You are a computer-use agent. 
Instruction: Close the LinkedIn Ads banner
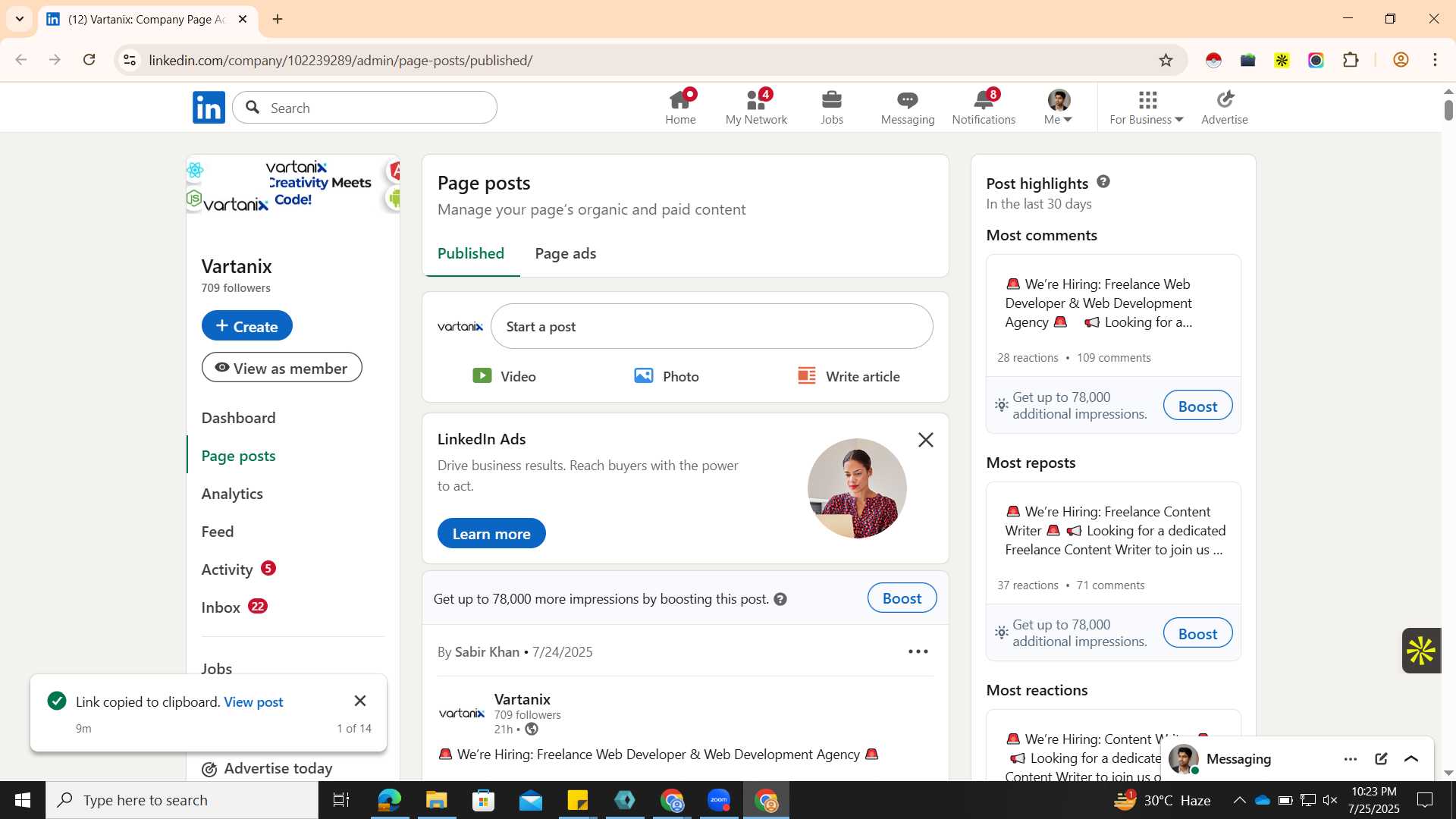click(x=926, y=440)
